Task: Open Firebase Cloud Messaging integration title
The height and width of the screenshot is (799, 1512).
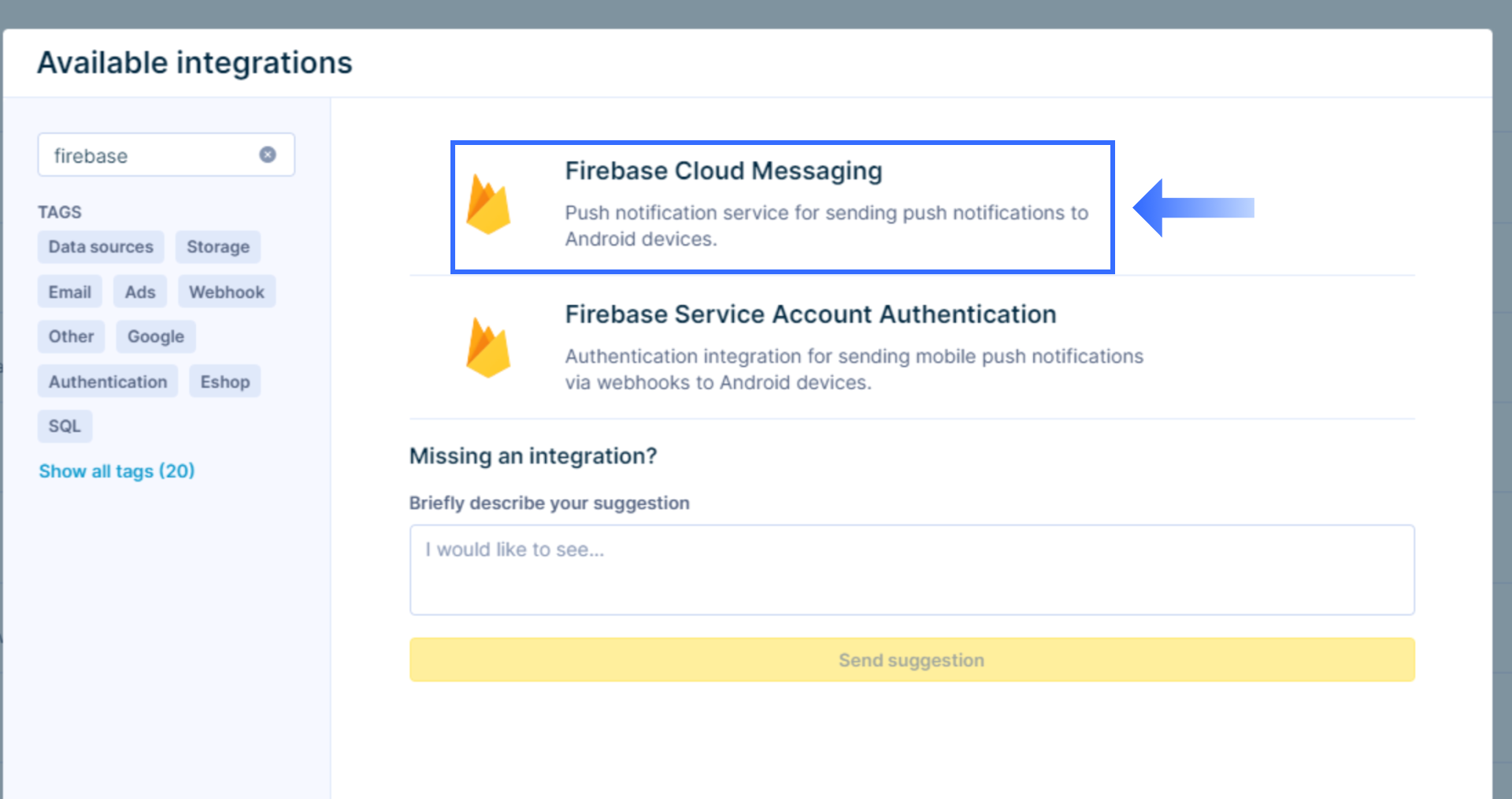Action: (723, 171)
